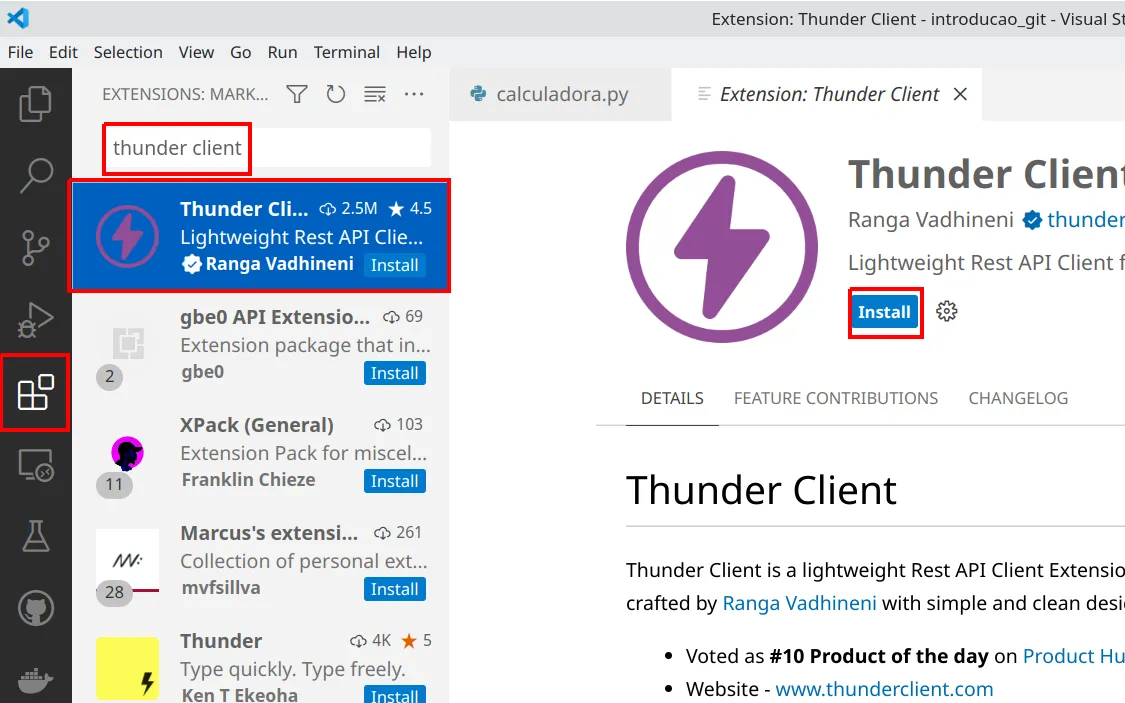Click the XPack avatar icon

click(x=128, y=453)
